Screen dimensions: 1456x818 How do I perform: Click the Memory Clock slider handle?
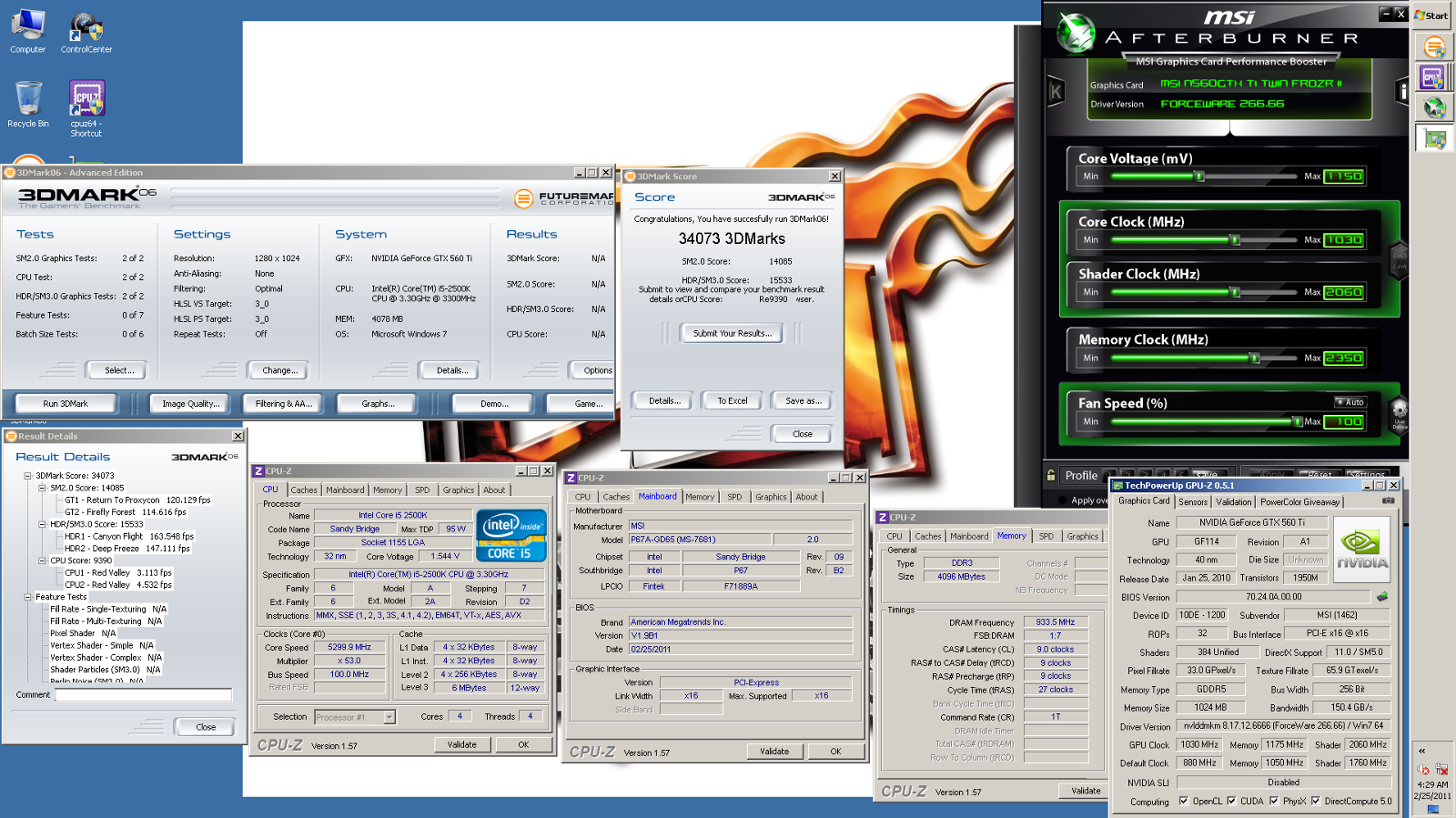tap(1255, 359)
